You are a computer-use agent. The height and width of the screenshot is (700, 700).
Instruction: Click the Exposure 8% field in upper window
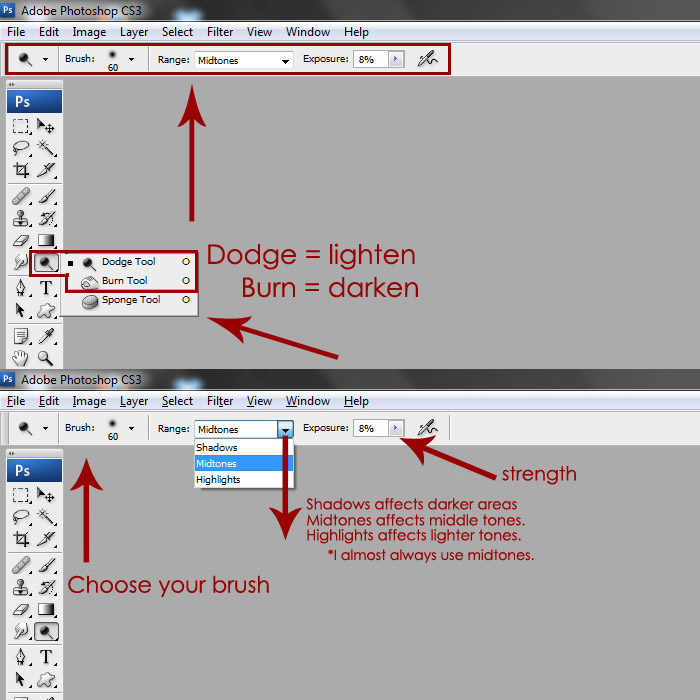pos(371,59)
